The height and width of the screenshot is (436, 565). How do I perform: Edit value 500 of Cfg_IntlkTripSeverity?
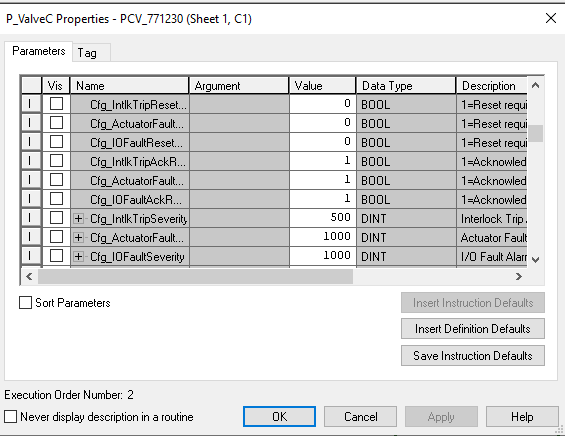tap(322, 218)
